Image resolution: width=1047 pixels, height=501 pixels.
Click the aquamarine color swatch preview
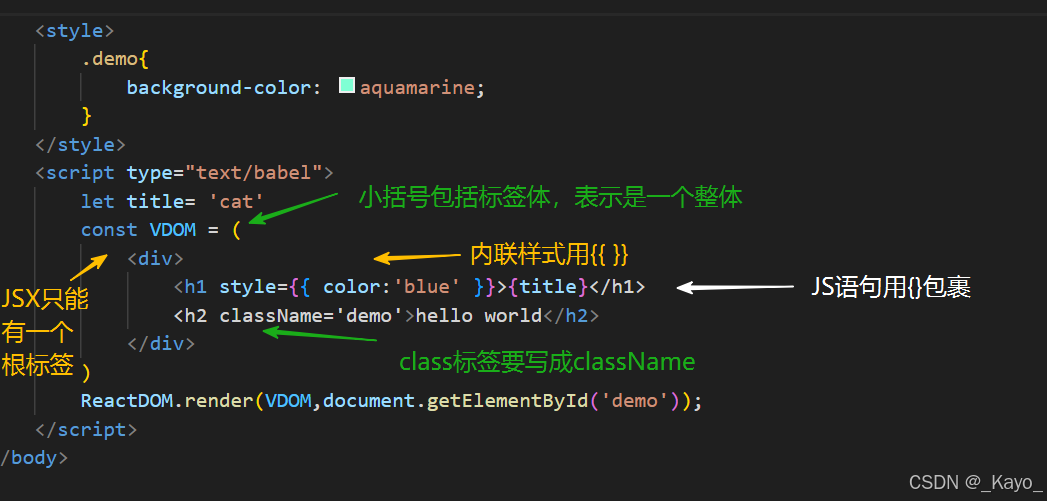pos(347,86)
